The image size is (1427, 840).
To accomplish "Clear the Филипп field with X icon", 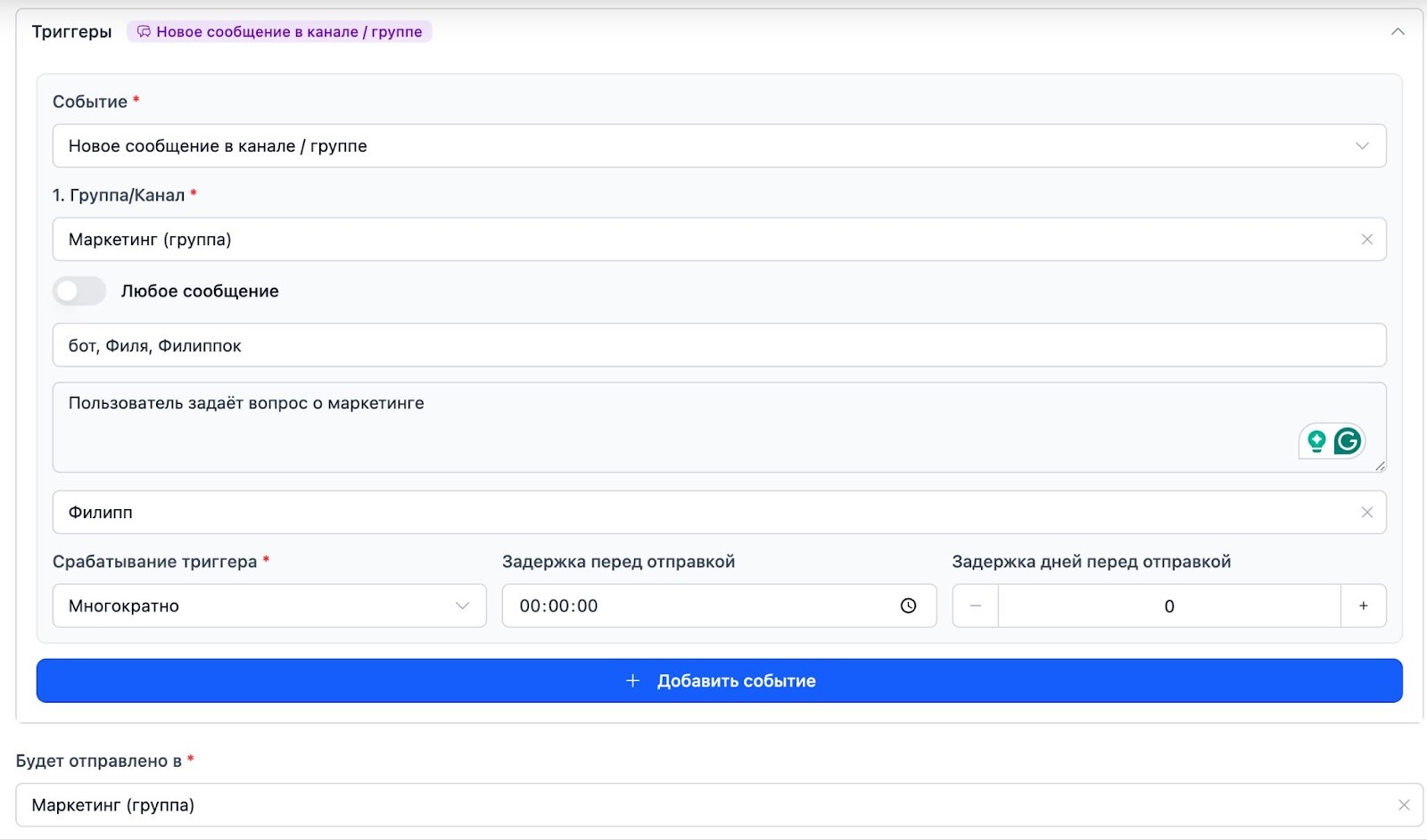I will point(1366,513).
